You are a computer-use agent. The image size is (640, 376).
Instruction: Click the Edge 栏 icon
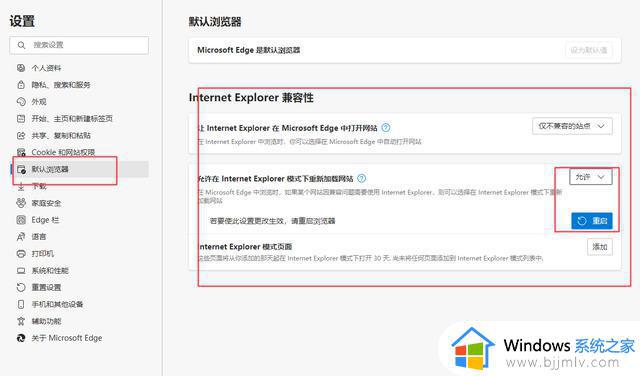(x=21, y=220)
